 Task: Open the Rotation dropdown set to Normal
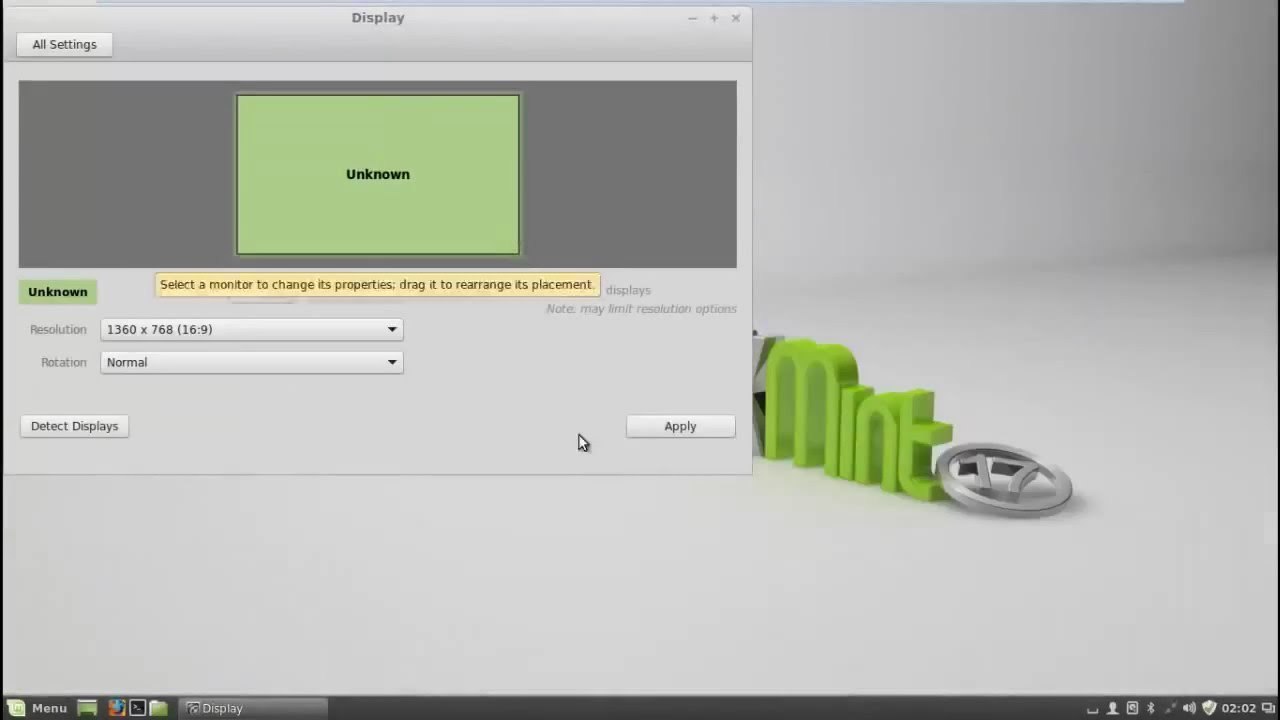[x=252, y=362]
